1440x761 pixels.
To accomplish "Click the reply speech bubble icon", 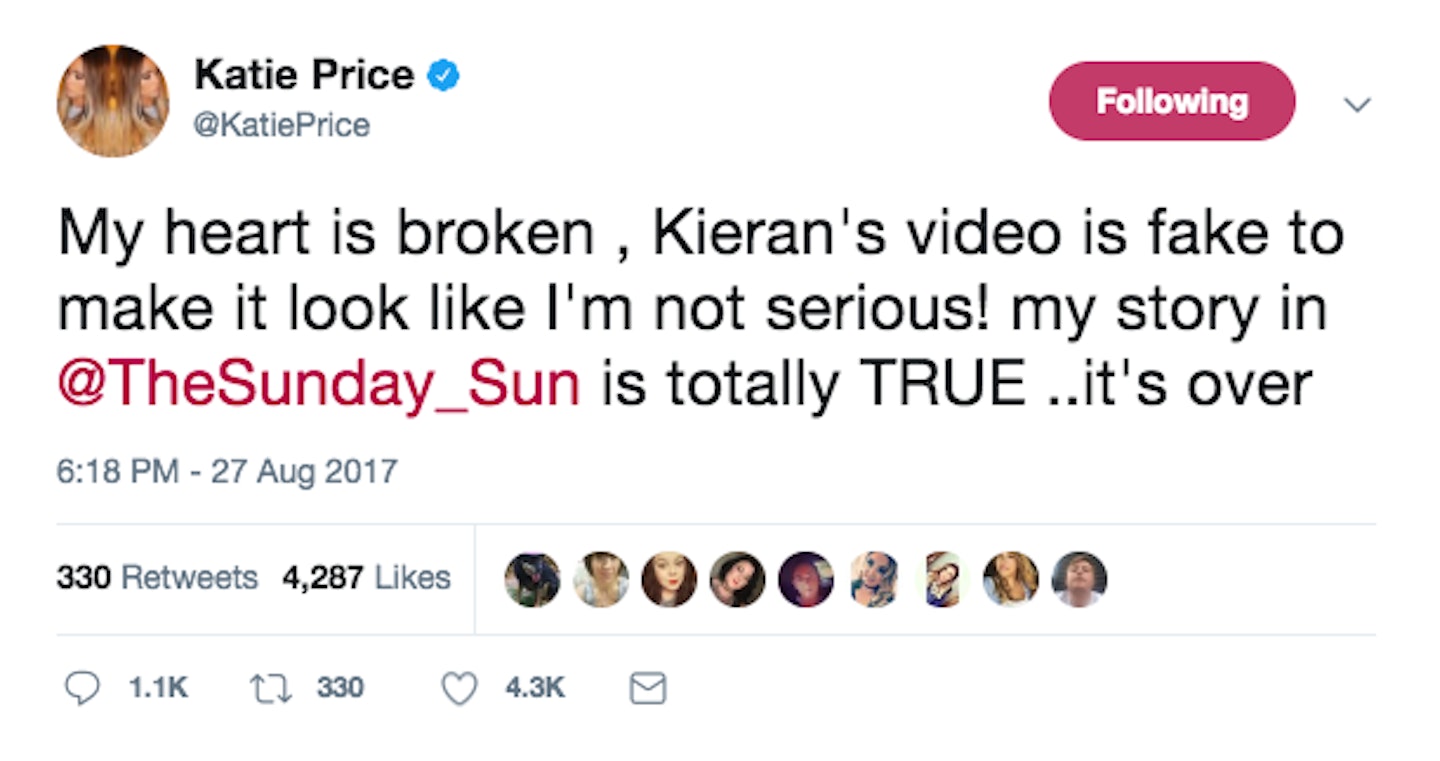I will pos(82,688).
